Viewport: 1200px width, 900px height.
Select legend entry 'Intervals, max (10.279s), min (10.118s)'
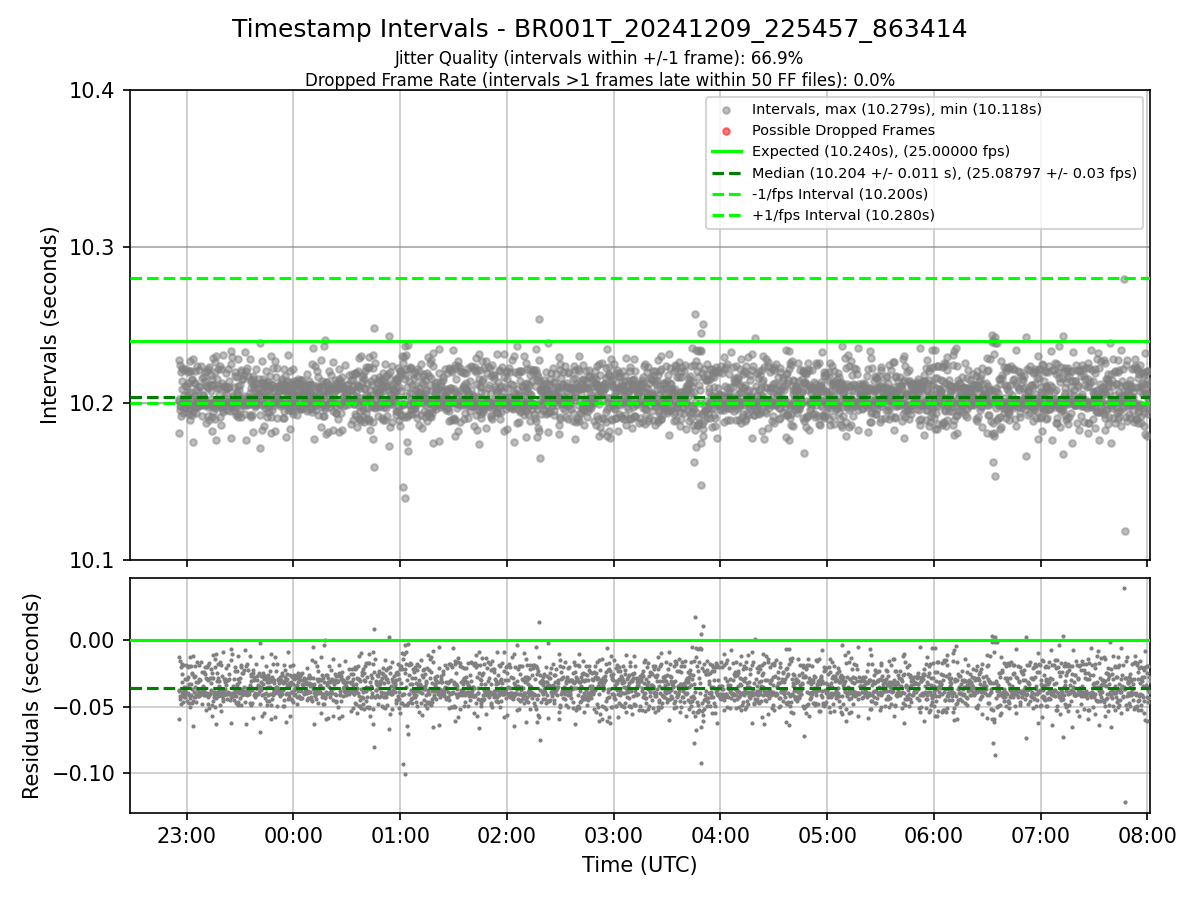point(896,109)
